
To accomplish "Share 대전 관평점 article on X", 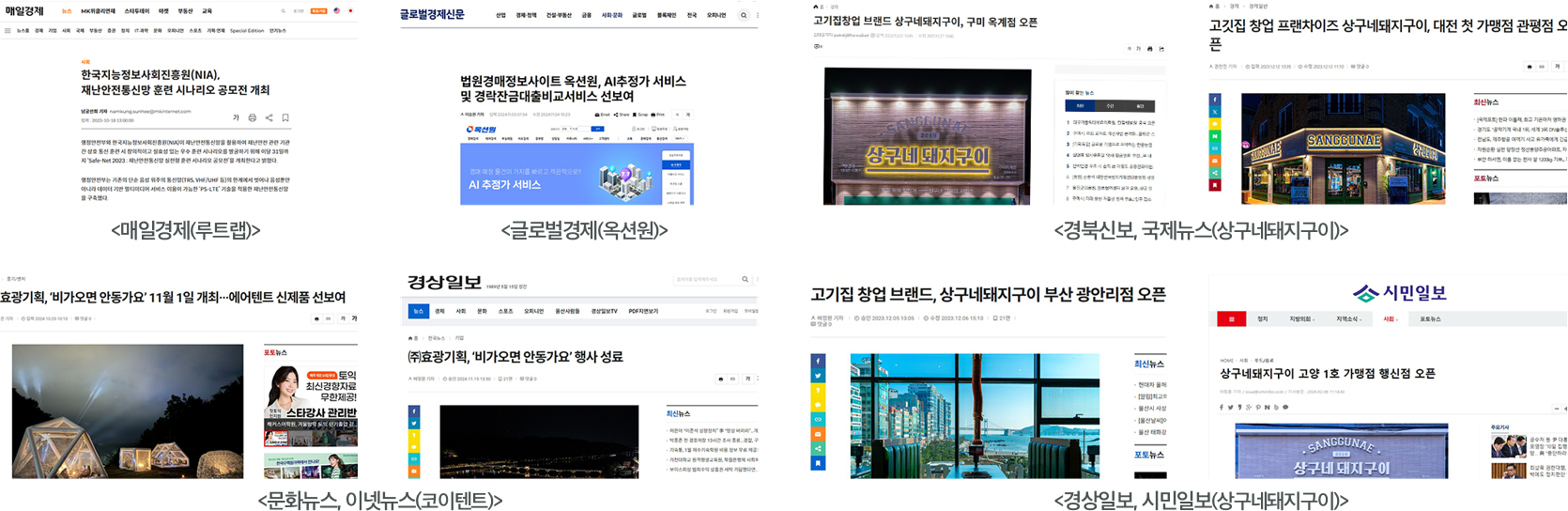I will click(1215, 112).
